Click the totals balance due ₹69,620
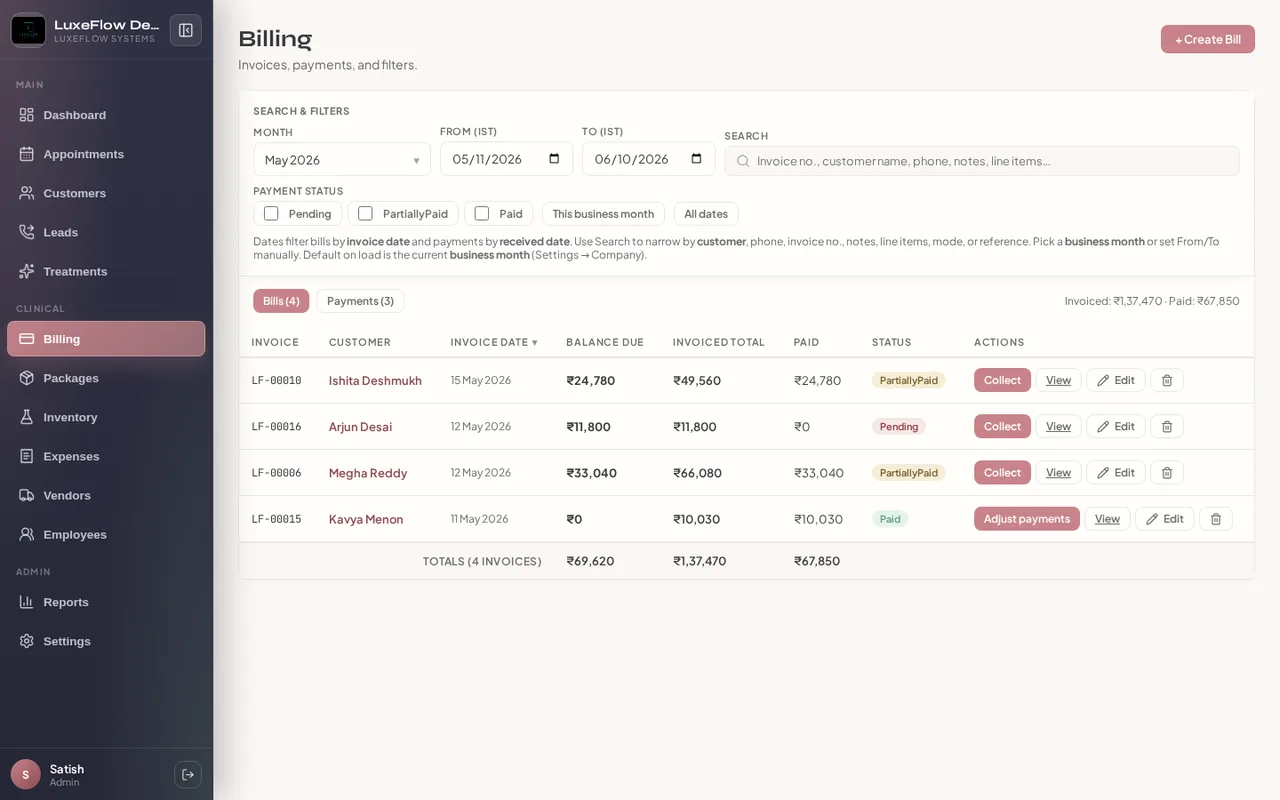Viewport: 1280px width, 800px height. [590, 561]
